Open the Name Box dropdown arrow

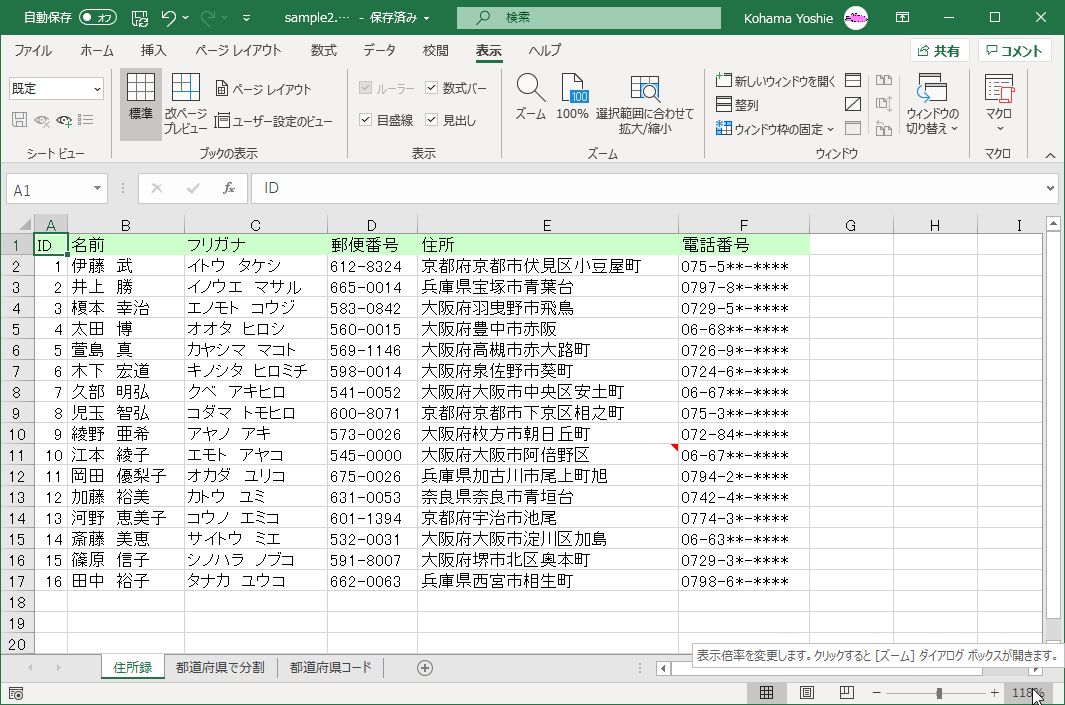pyautogui.click(x=97, y=189)
